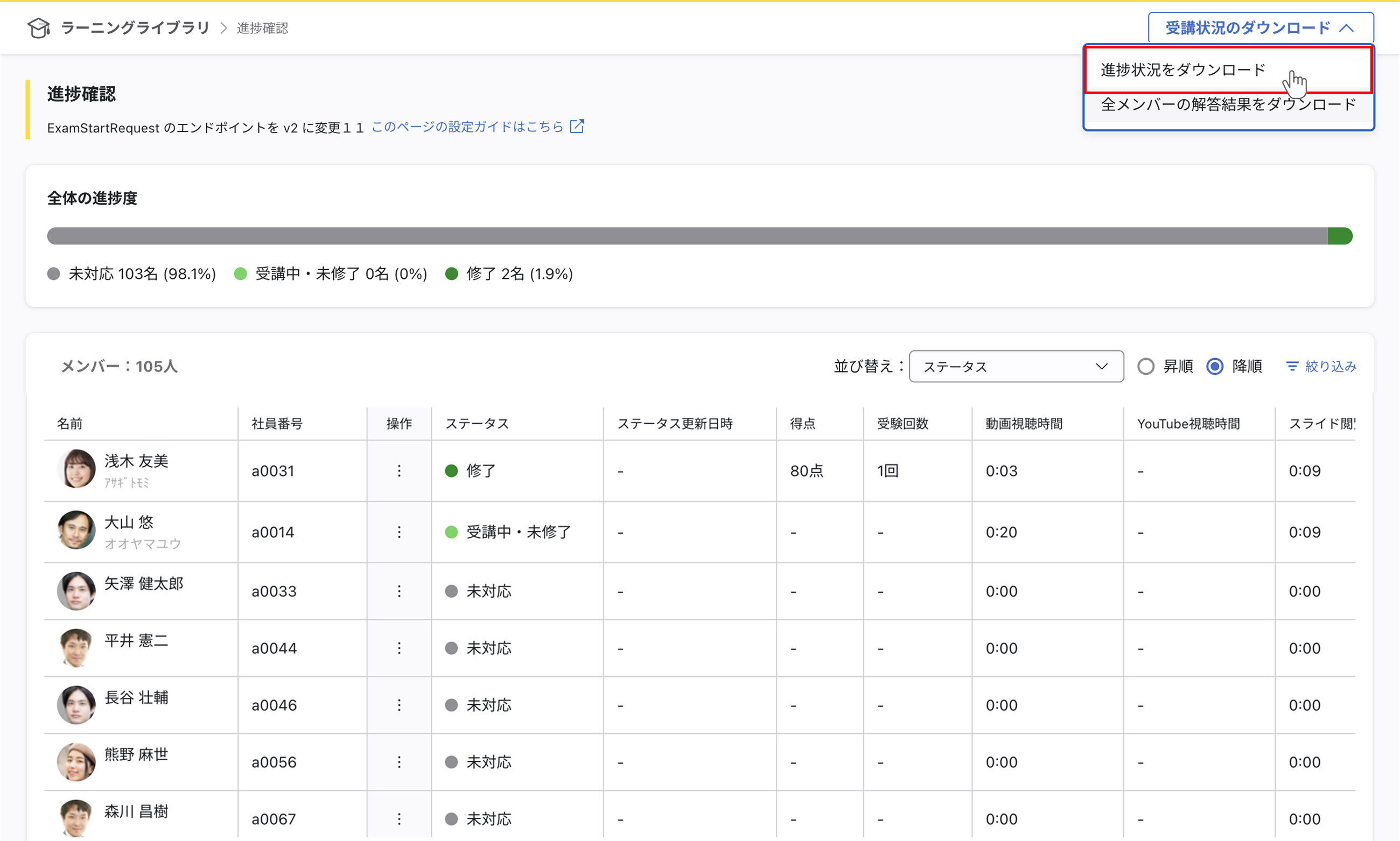Click the 進捗確認 breadcrumb item

click(x=262, y=27)
